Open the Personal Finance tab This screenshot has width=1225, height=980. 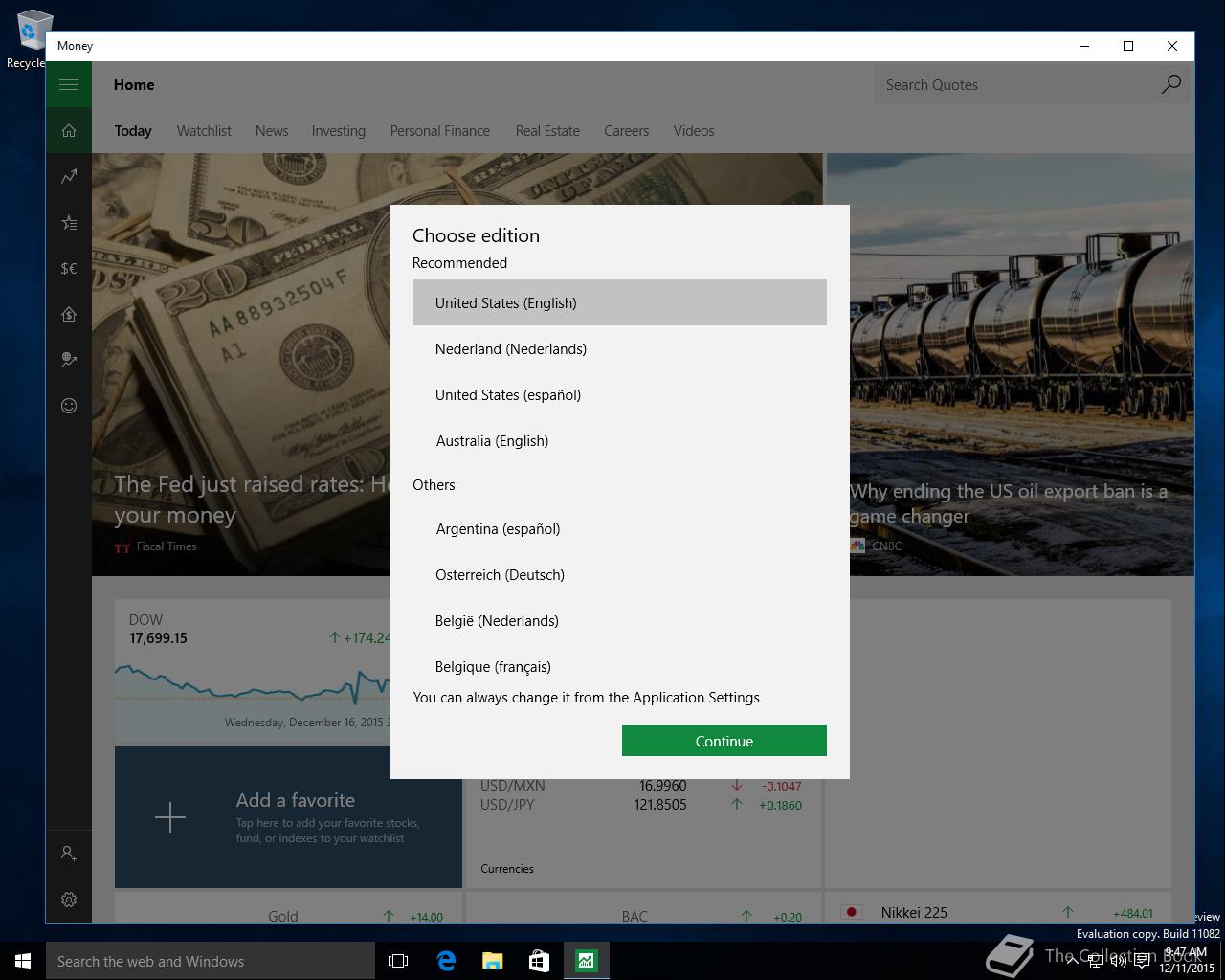pos(440,131)
